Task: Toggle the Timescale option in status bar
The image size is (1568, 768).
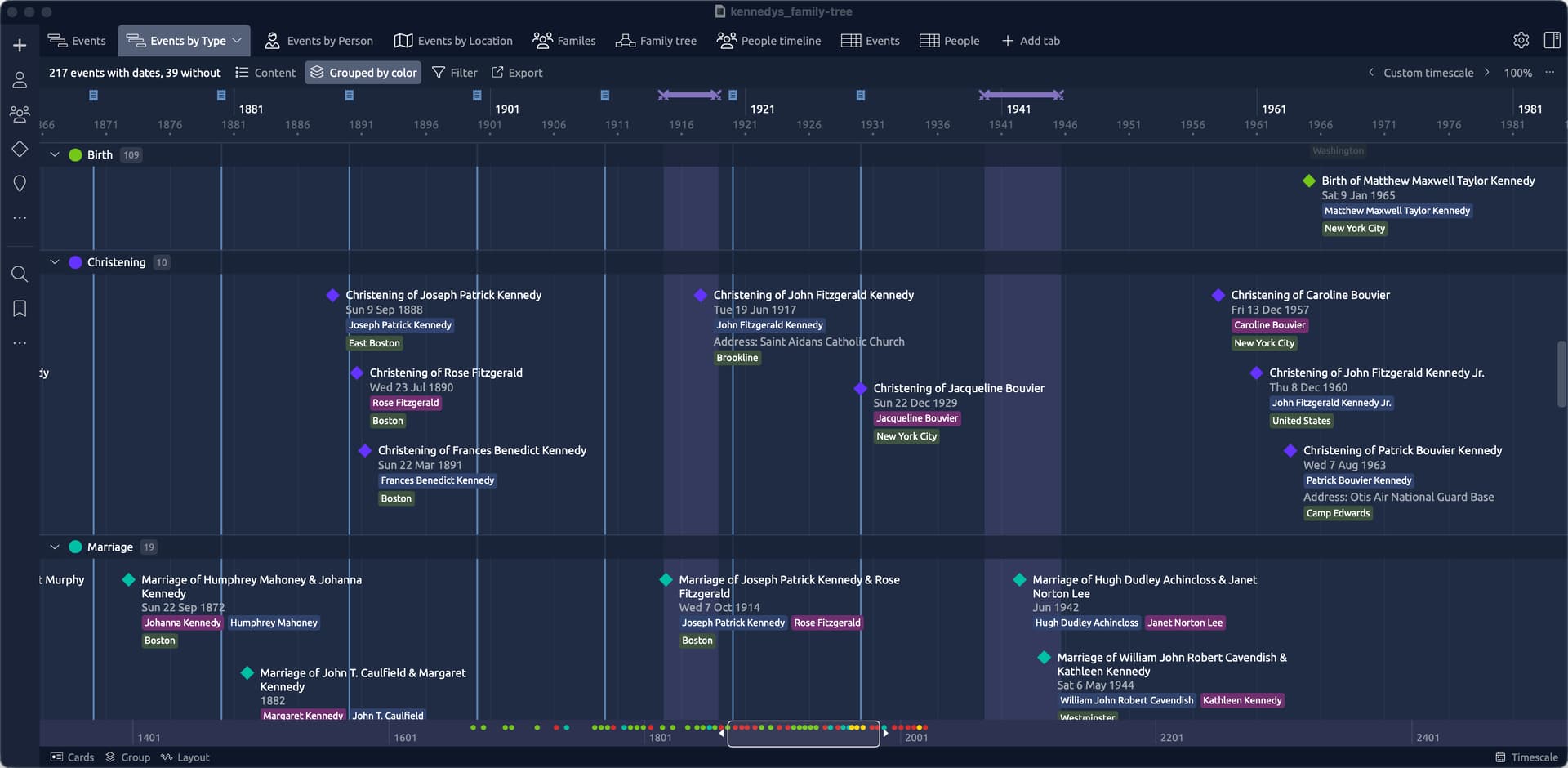Action: tap(1526, 757)
